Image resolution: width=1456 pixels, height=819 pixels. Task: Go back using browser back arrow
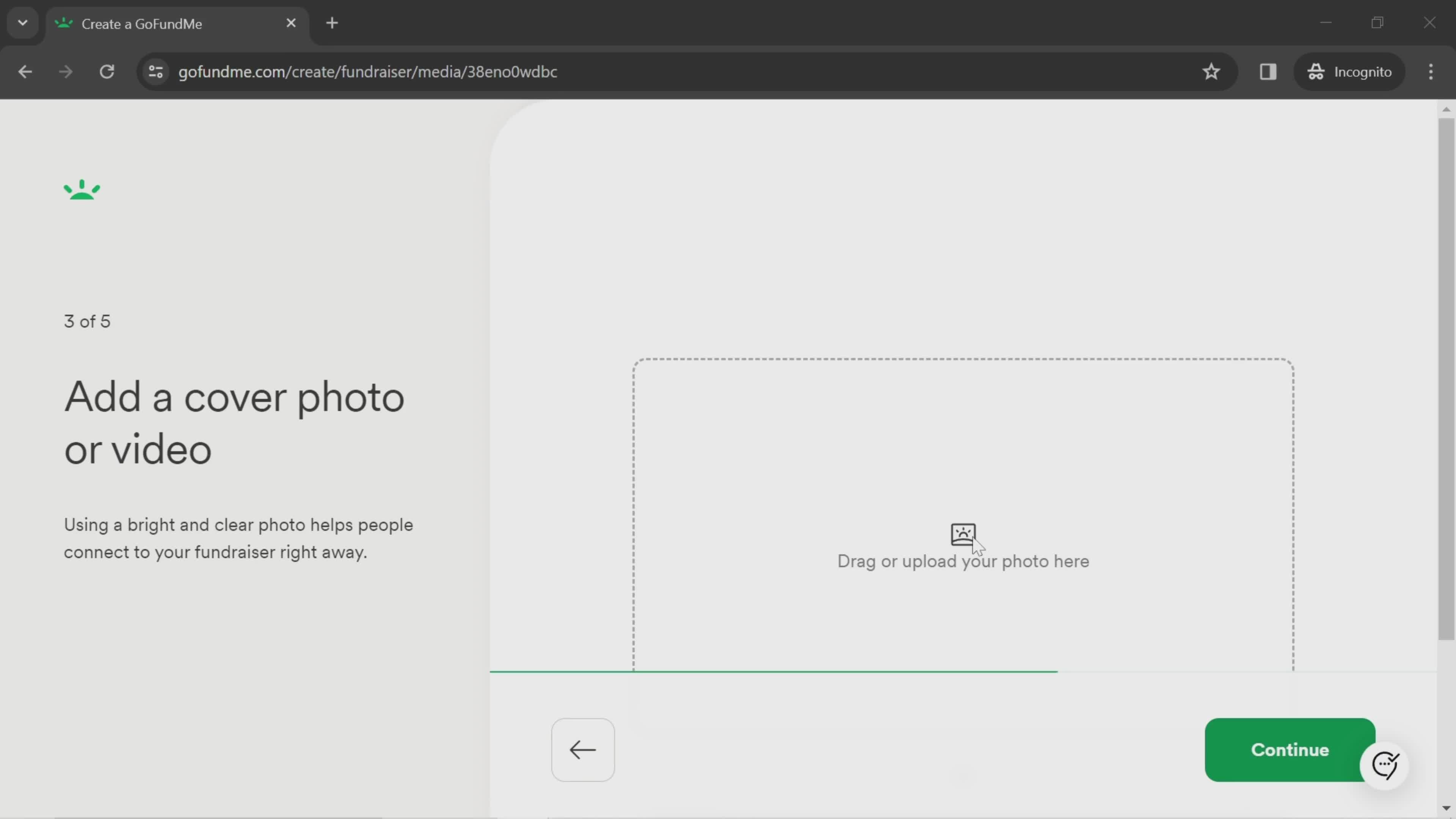[x=25, y=72]
